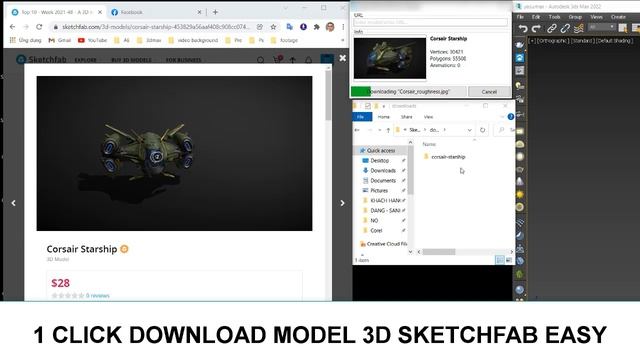Click the Sketchfab search icon

click(x=260, y=60)
